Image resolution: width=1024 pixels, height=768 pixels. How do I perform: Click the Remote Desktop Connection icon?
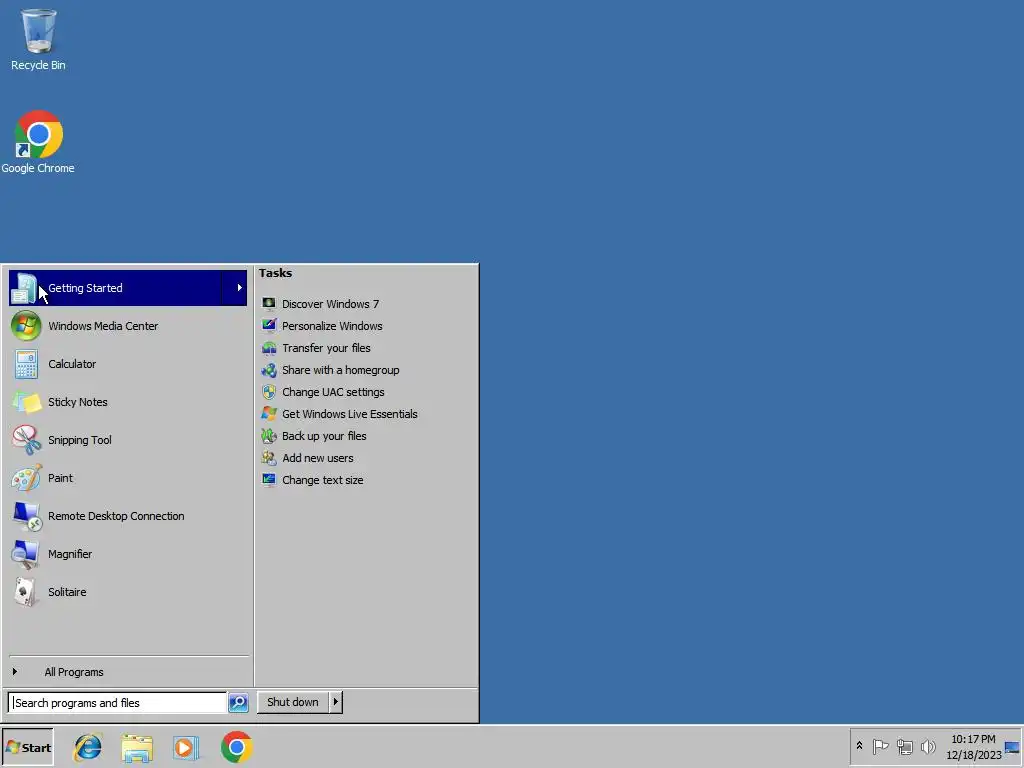click(x=26, y=516)
